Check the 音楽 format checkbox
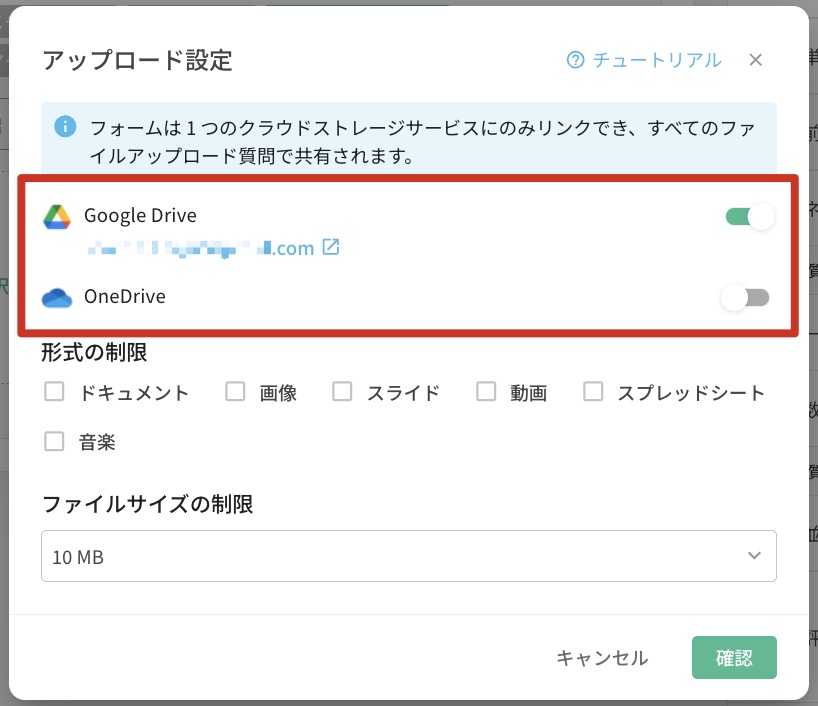This screenshot has width=818, height=706. pos(54,441)
